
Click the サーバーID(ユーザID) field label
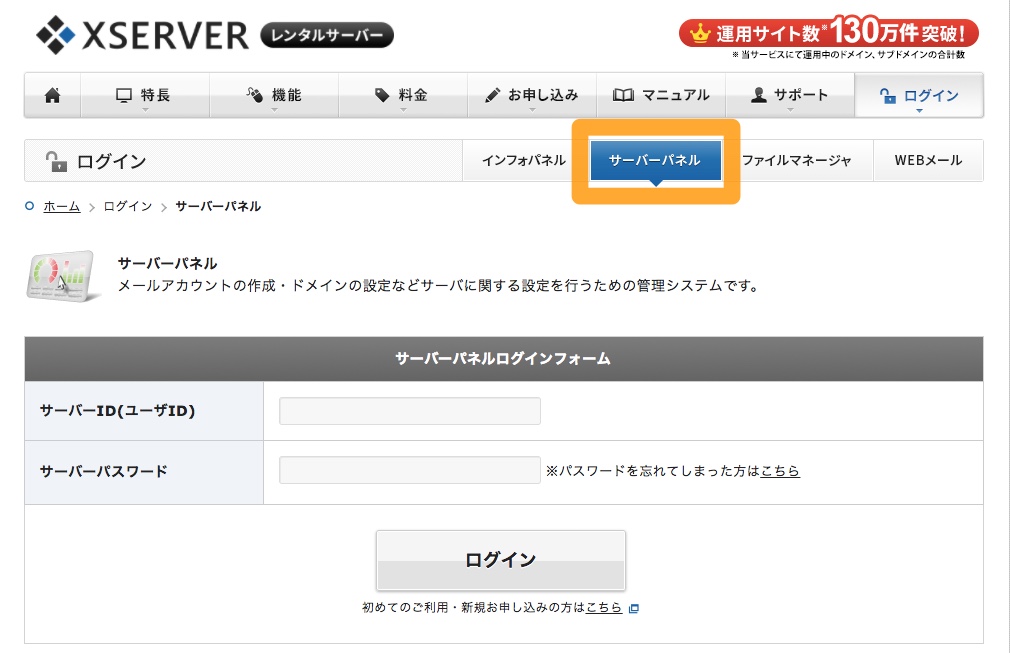(117, 411)
